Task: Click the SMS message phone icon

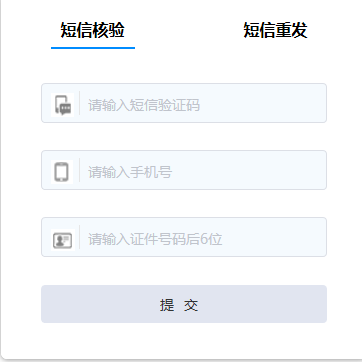Action: pos(63,105)
